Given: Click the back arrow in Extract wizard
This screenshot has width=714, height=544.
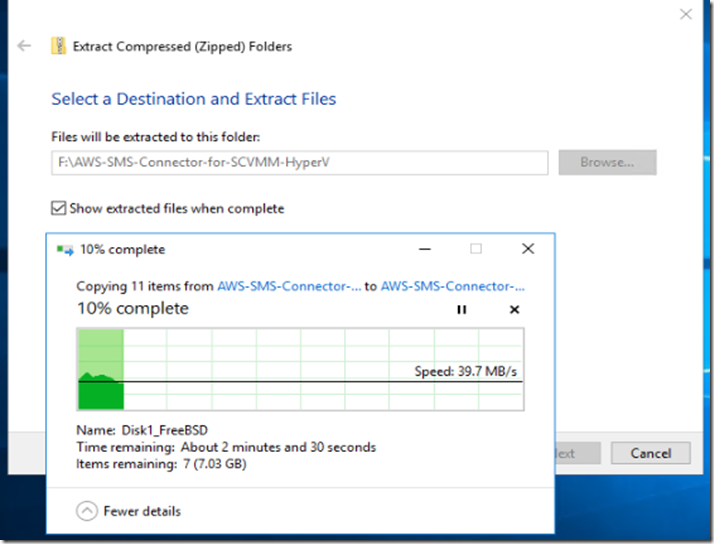Looking at the screenshot, I should 24,46.
